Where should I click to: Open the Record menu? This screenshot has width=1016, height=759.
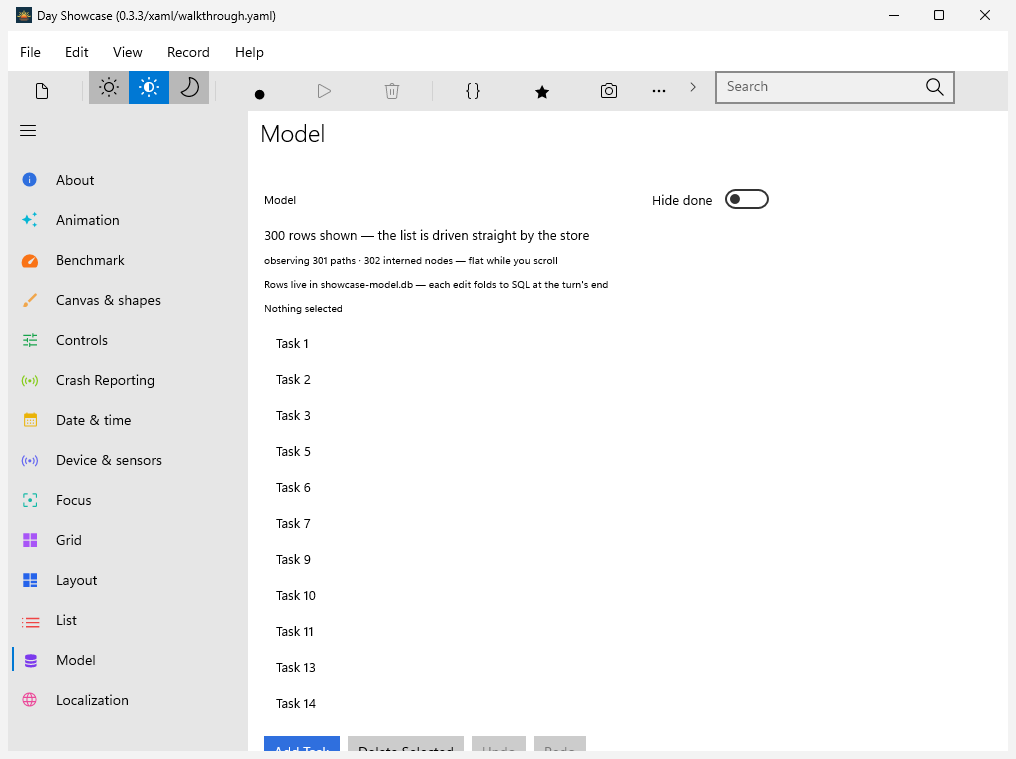coord(189,53)
